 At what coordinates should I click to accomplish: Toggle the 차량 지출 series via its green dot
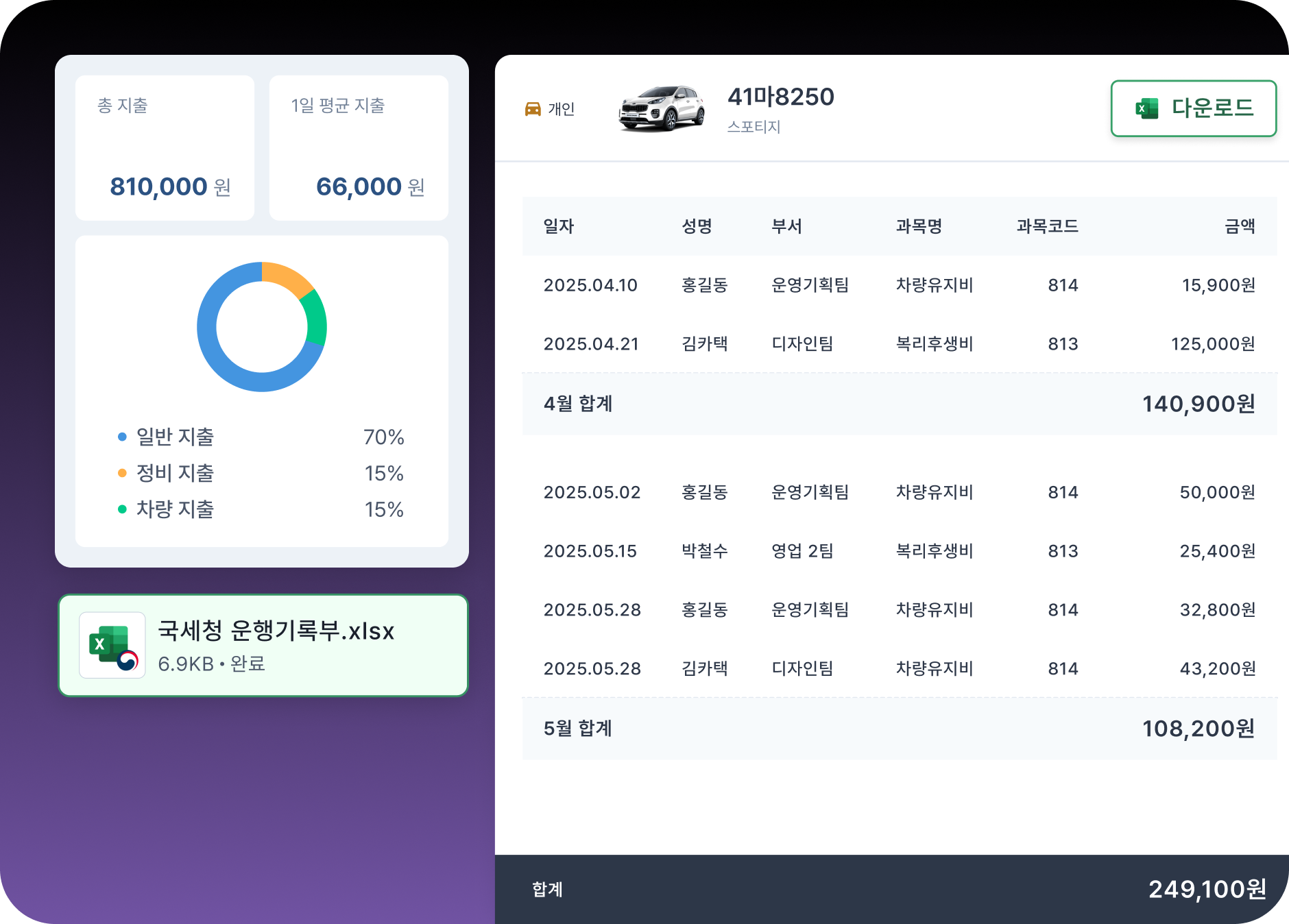point(122,509)
